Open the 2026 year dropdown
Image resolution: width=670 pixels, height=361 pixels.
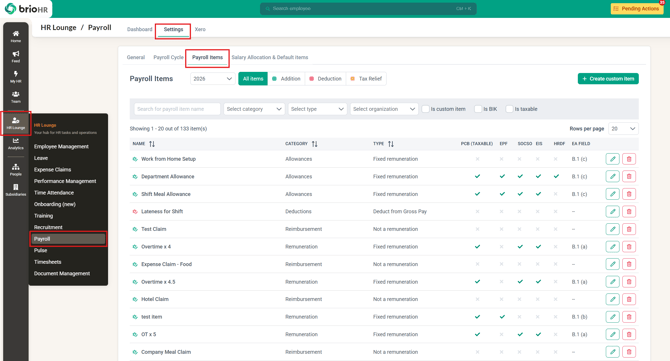(x=212, y=79)
